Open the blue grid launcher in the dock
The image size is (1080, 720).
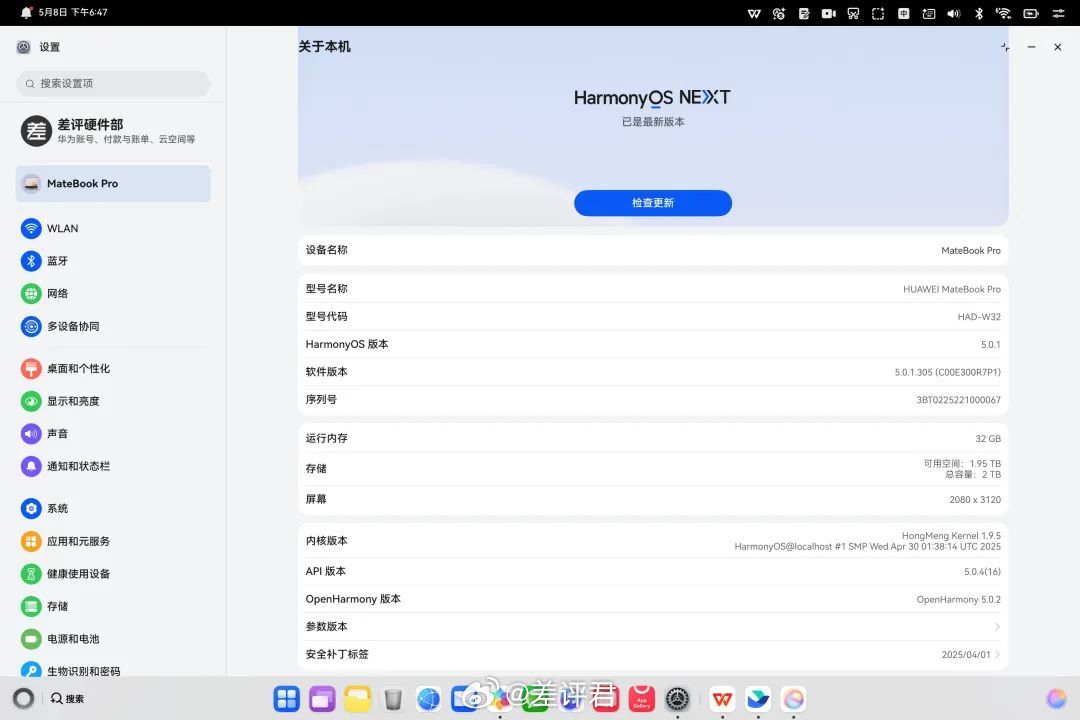click(x=287, y=699)
